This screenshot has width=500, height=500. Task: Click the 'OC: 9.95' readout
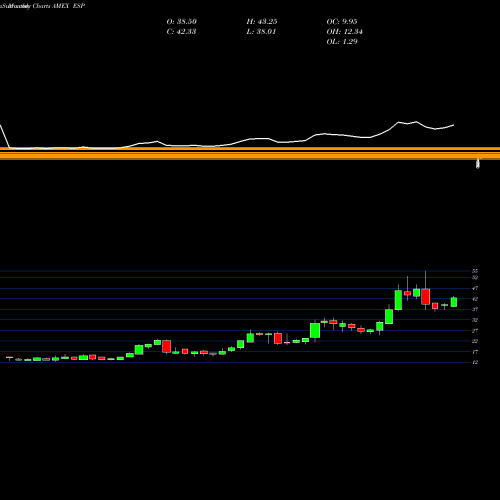pos(342,22)
